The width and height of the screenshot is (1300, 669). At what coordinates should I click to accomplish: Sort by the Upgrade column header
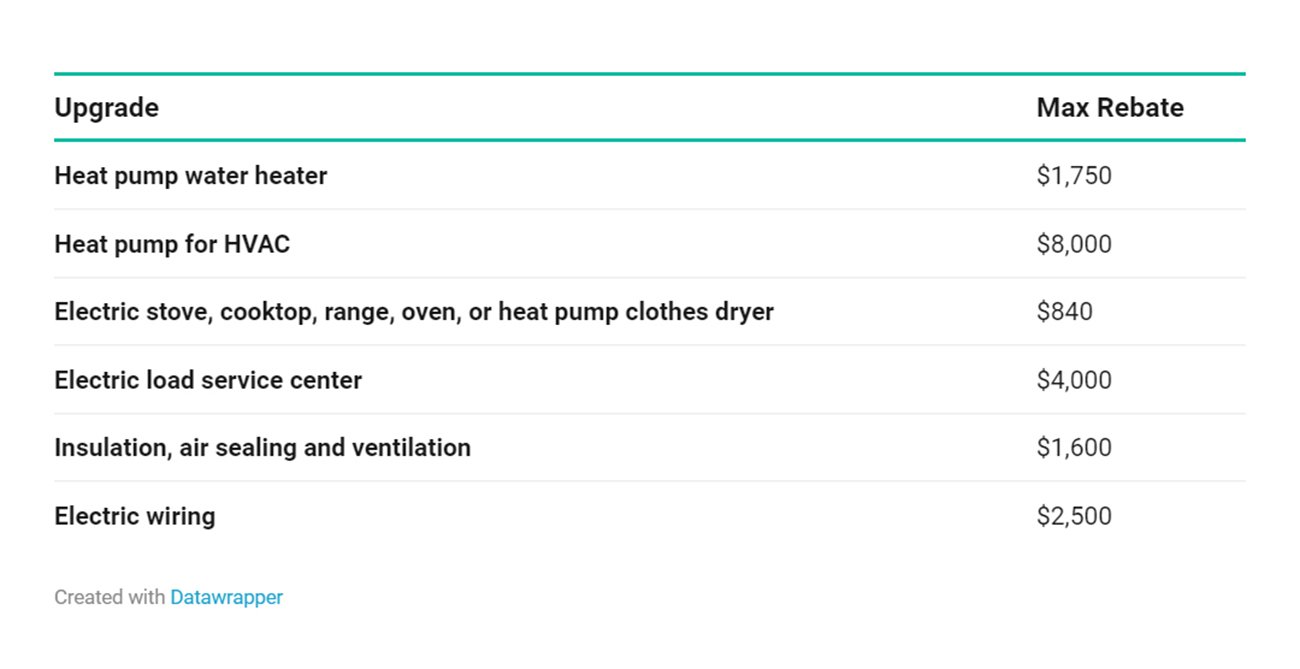(106, 108)
